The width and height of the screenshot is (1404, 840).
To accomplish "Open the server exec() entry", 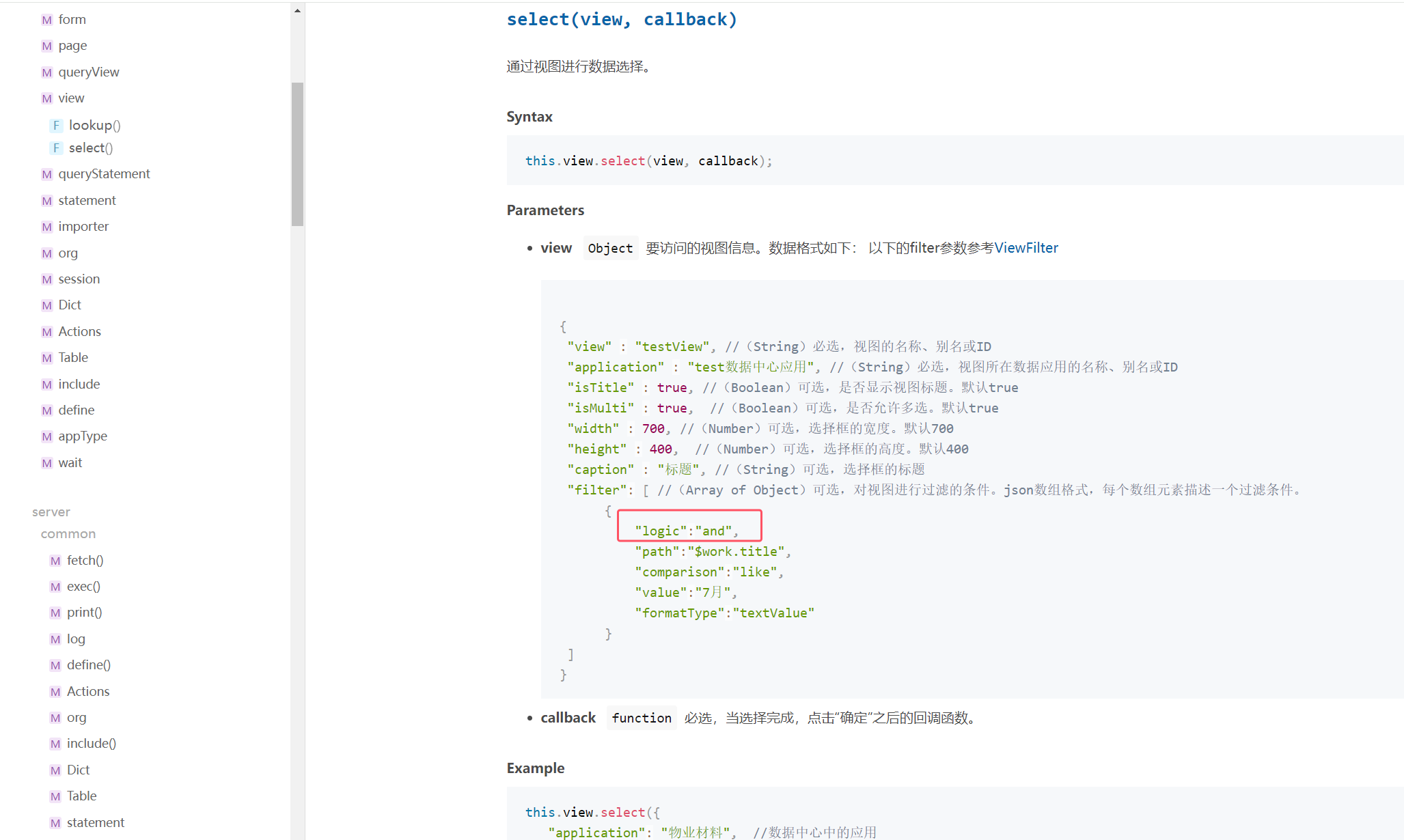I will click(x=83, y=587).
